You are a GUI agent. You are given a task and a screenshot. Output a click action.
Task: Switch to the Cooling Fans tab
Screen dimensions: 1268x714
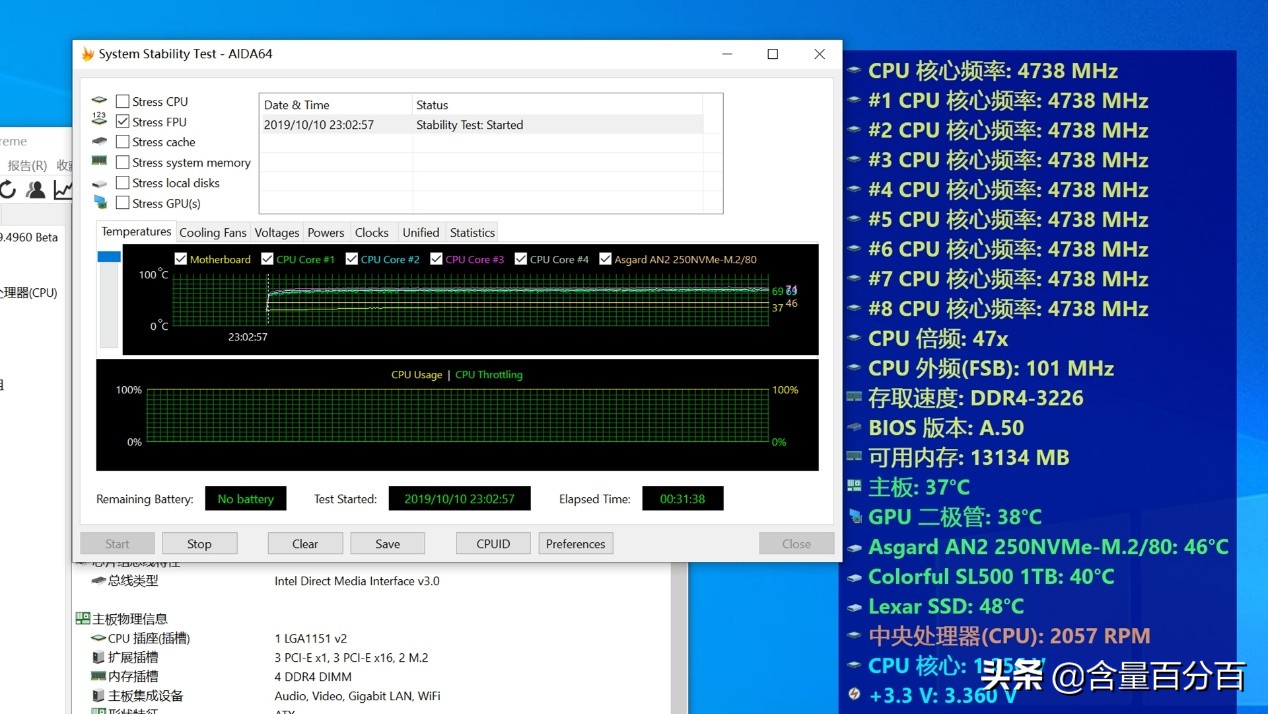tap(213, 231)
